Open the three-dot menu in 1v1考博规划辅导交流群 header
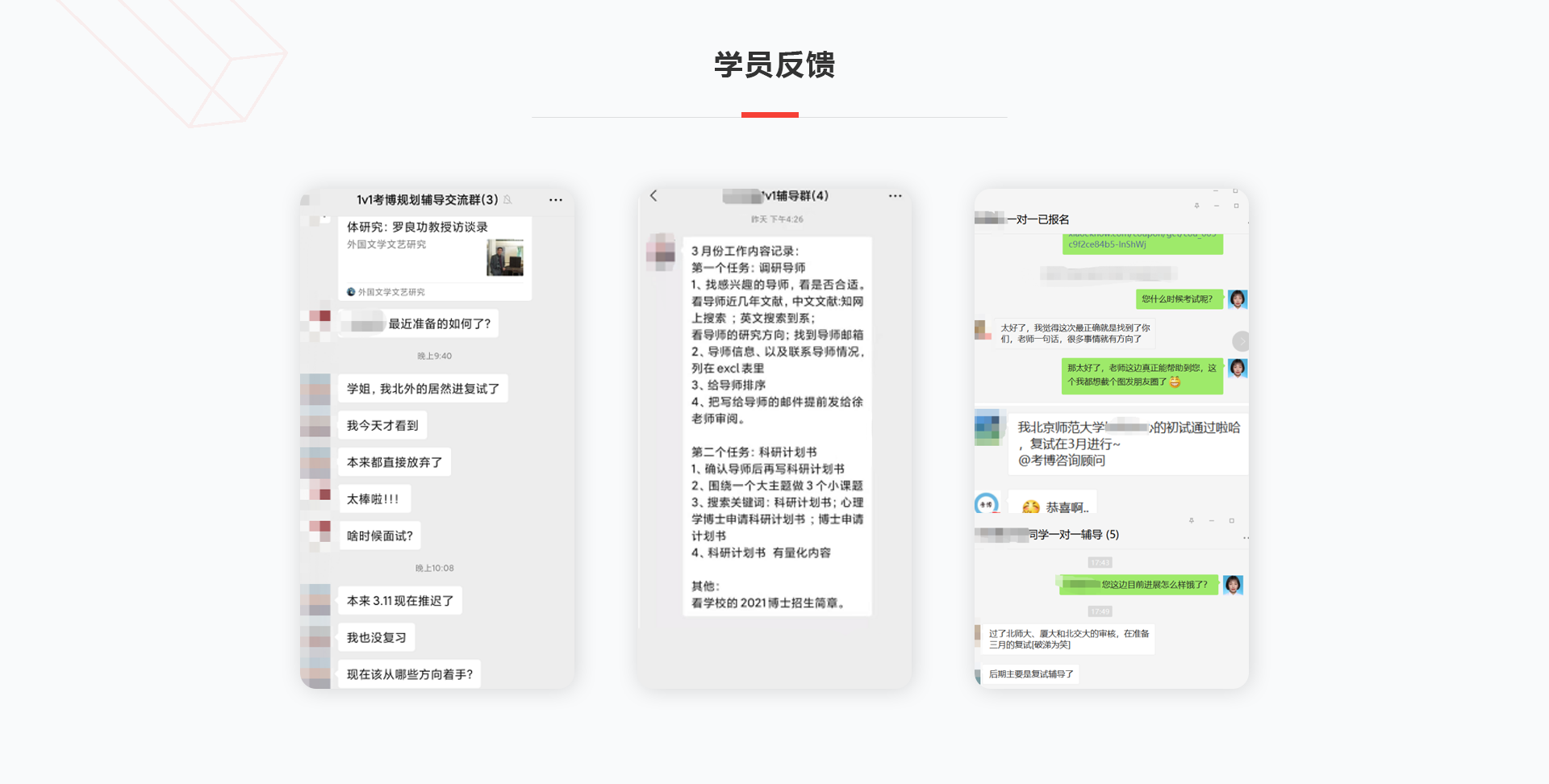The width and height of the screenshot is (1549, 784). [x=555, y=200]
